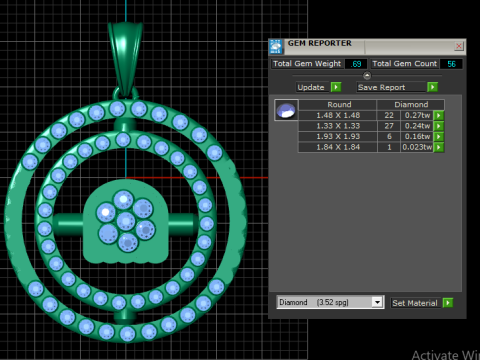Click the green arrow next to Update

[336, 87]
